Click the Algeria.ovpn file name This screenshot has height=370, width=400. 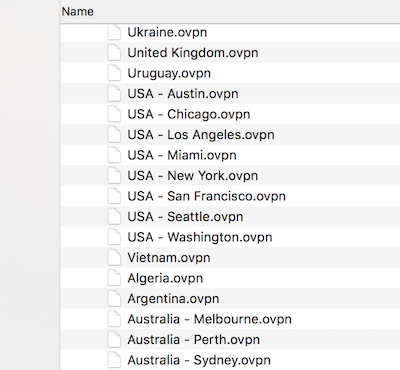click(x=165, y=278)
